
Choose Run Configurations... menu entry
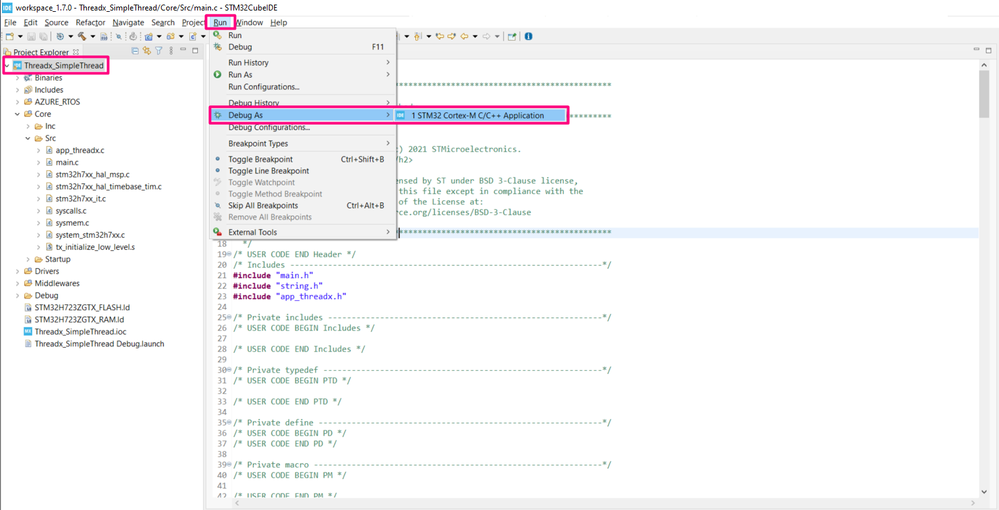(264, 87)
